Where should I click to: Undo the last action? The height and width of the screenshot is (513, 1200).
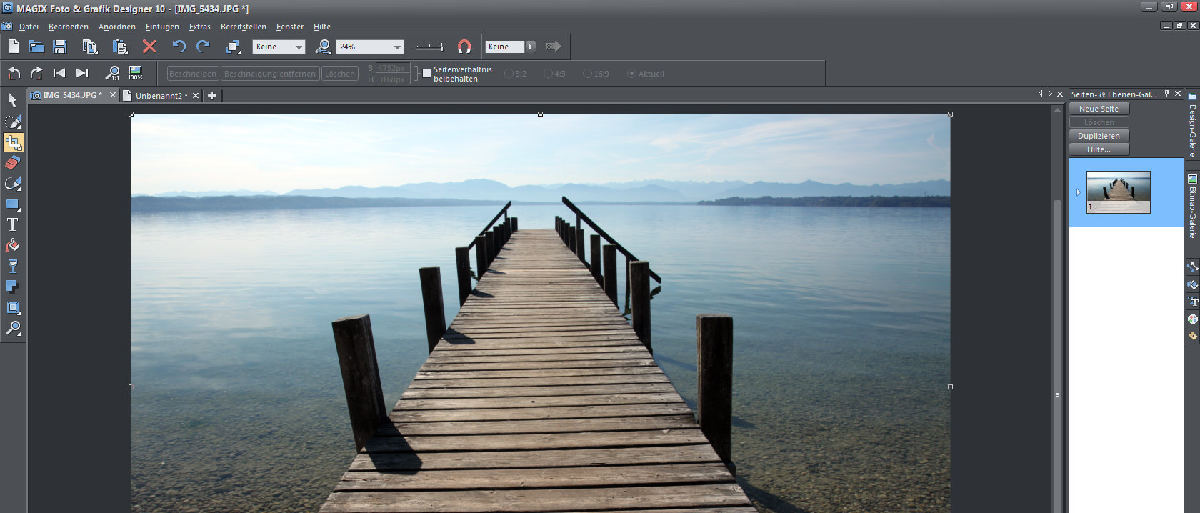click(x=179, y=46)
